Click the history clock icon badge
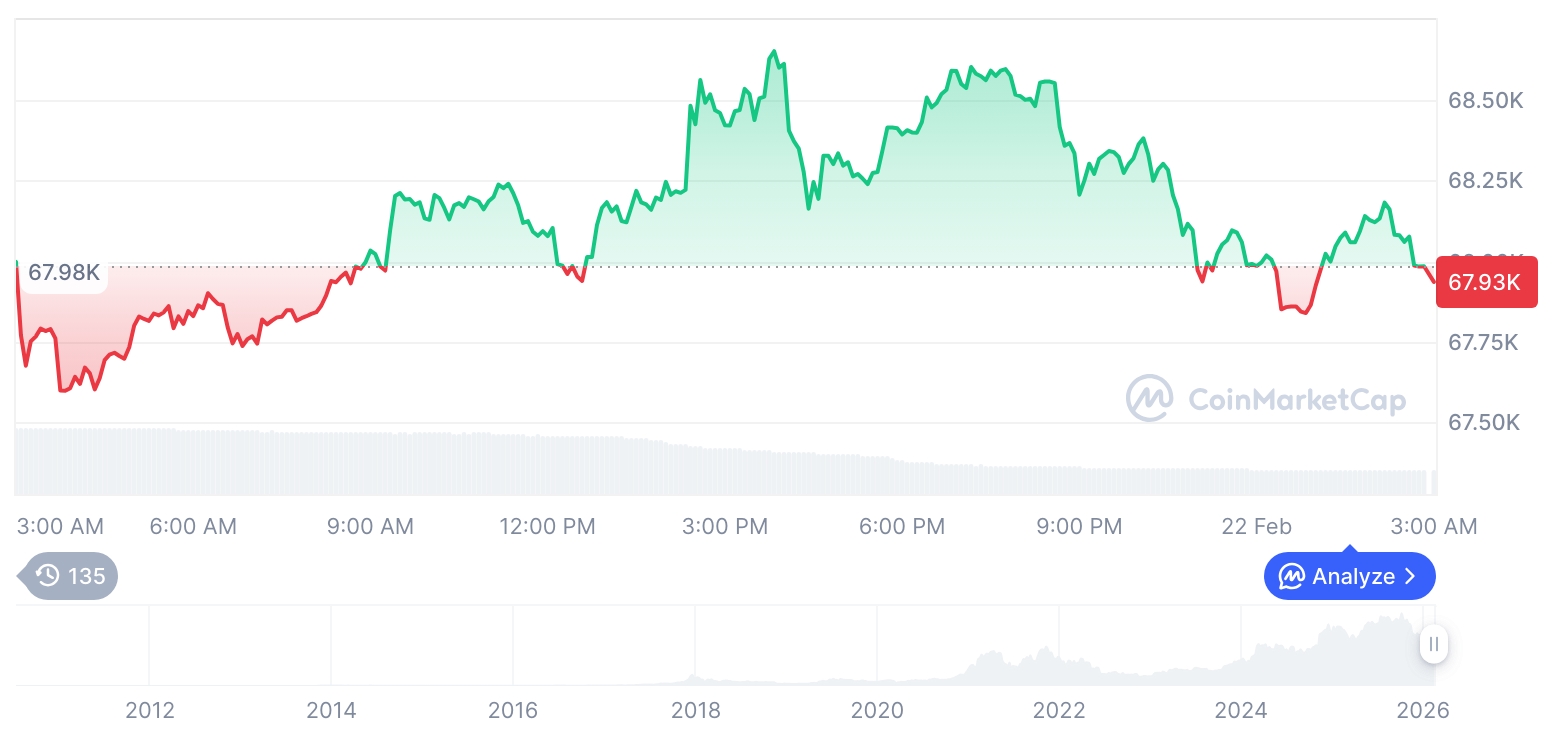The width and height of the screenshot is (1566, 732). coord(47,576)
